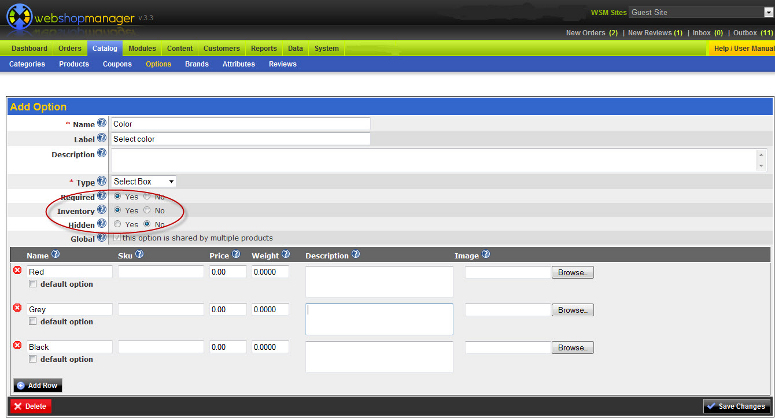Remove the Black row using its red X icon

(x=17, y=345)
